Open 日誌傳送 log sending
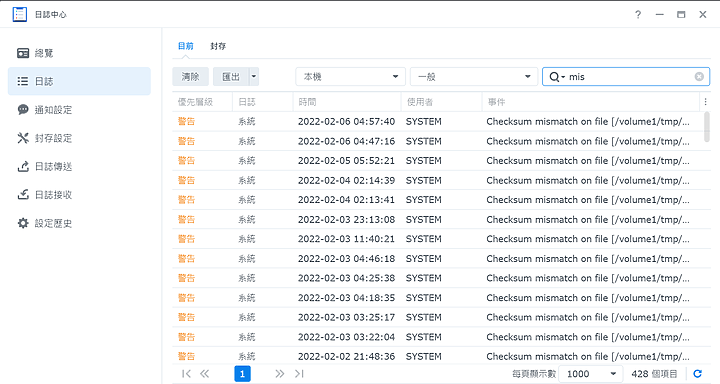 coord(79,167)
